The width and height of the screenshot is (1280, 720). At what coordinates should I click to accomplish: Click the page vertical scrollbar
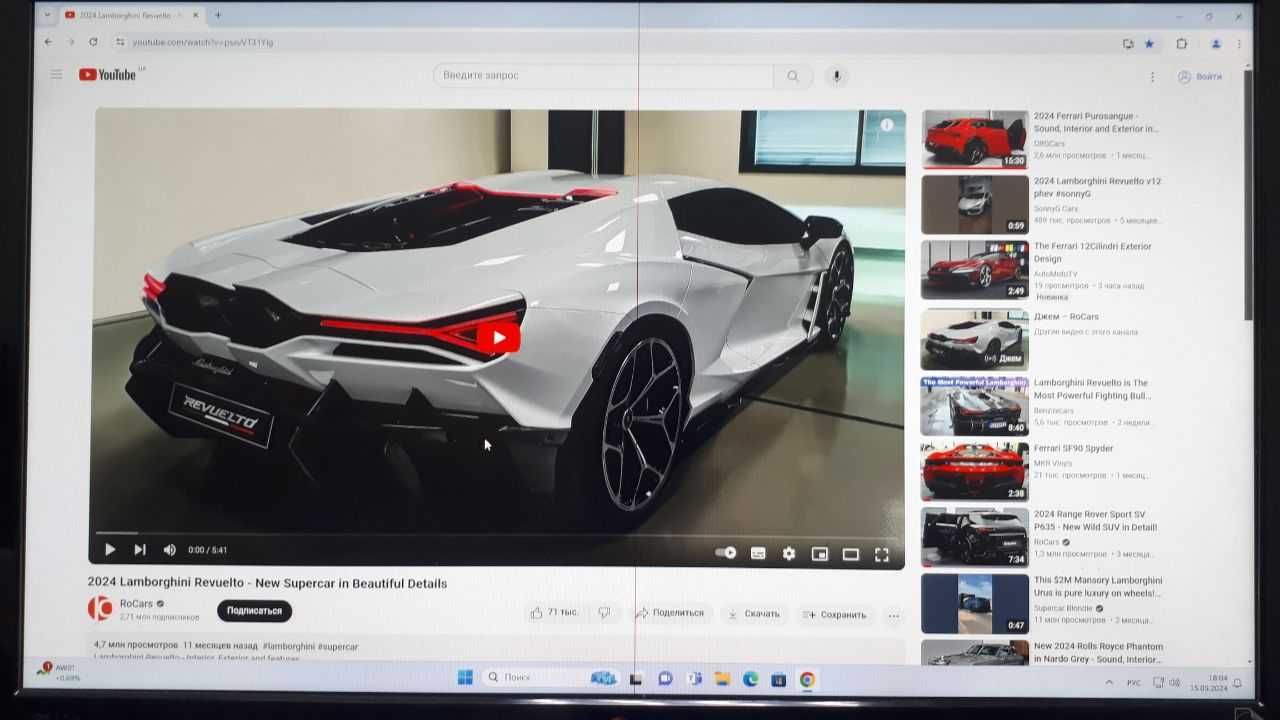pos(1247,195)
